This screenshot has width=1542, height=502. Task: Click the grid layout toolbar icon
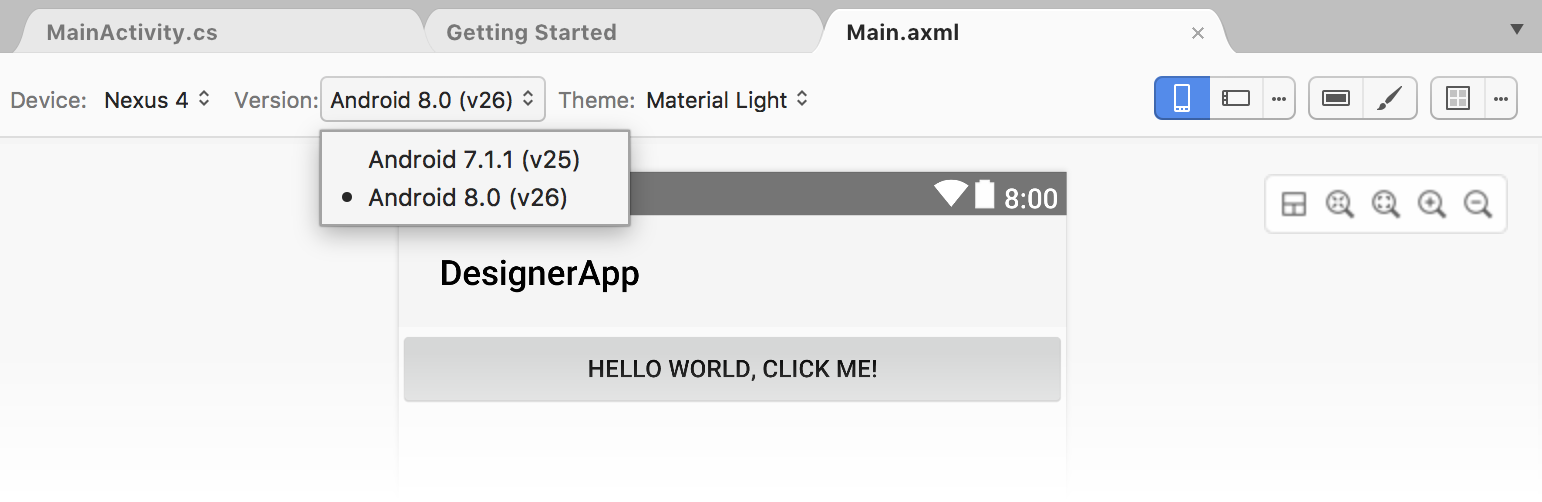point(1458,98)
